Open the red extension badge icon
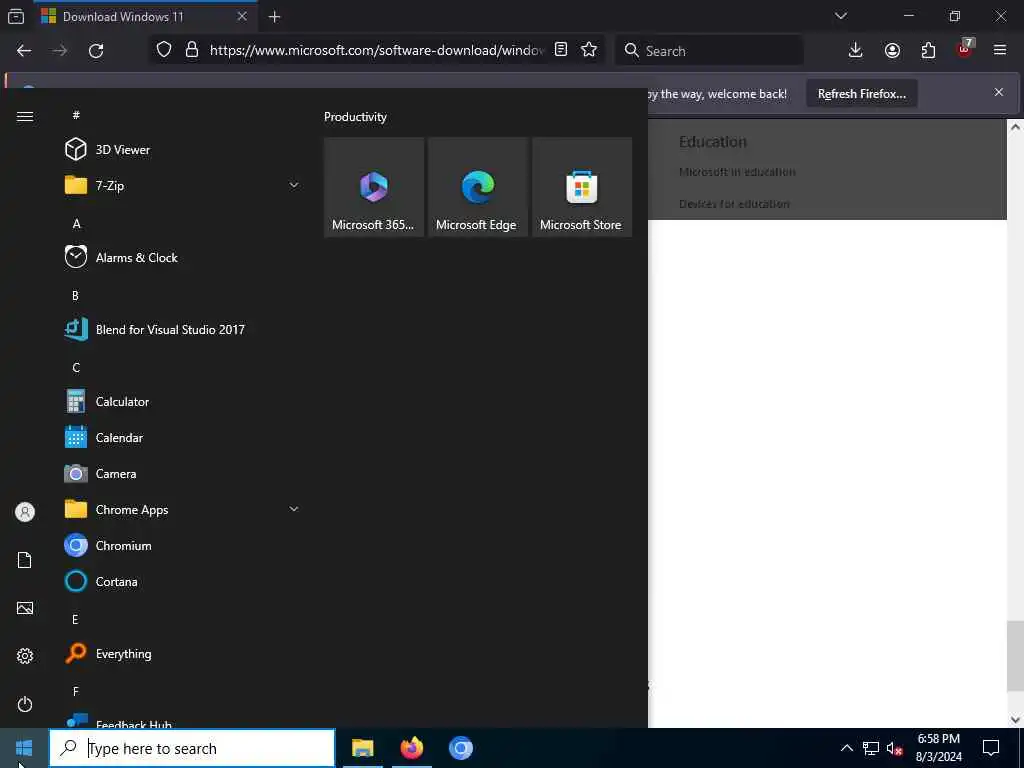The width and height of the screenshot is (1024, 768). 965,49
